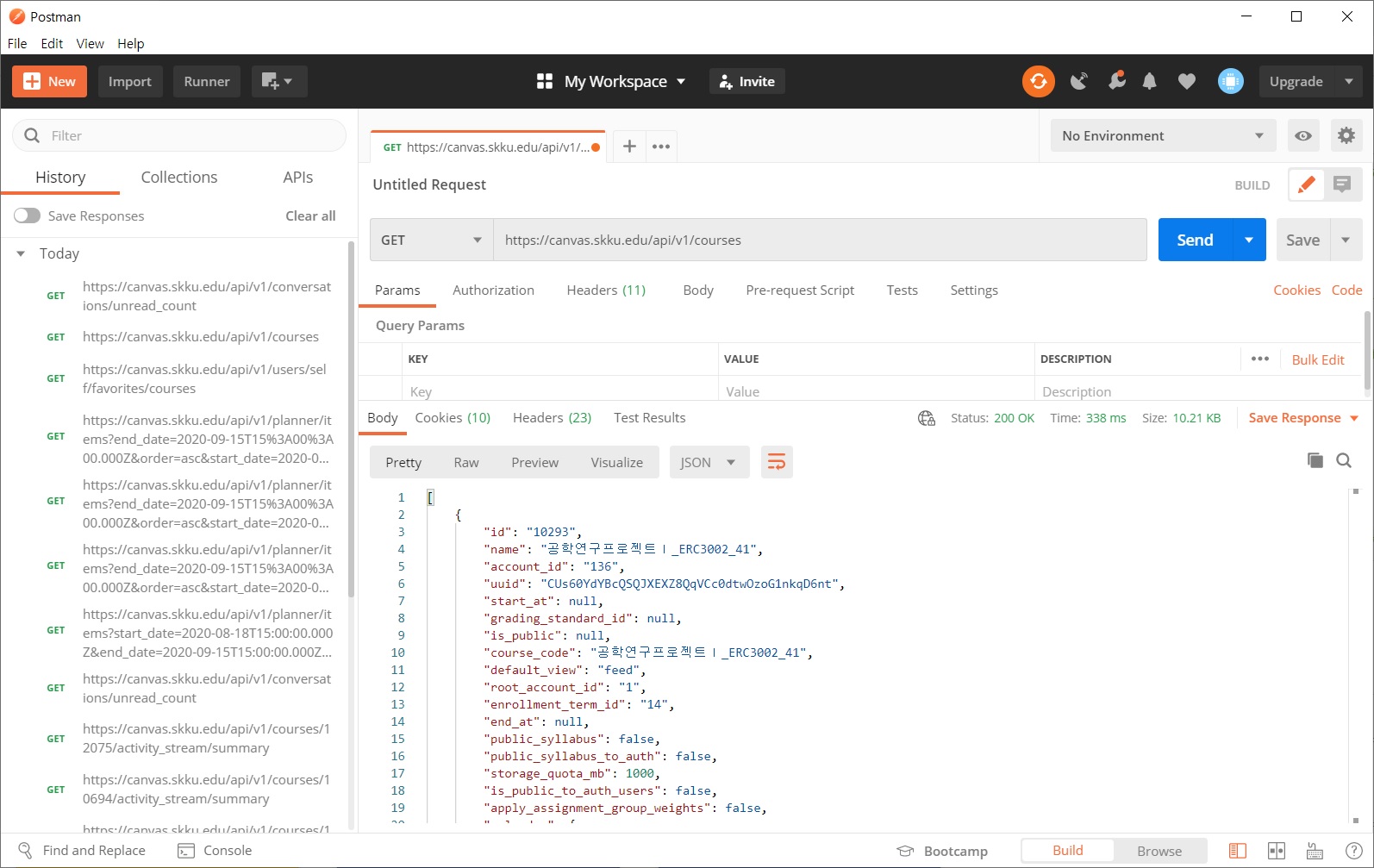Click the history Filter search field
This screenshot has height=868, width=1374.
179,135
